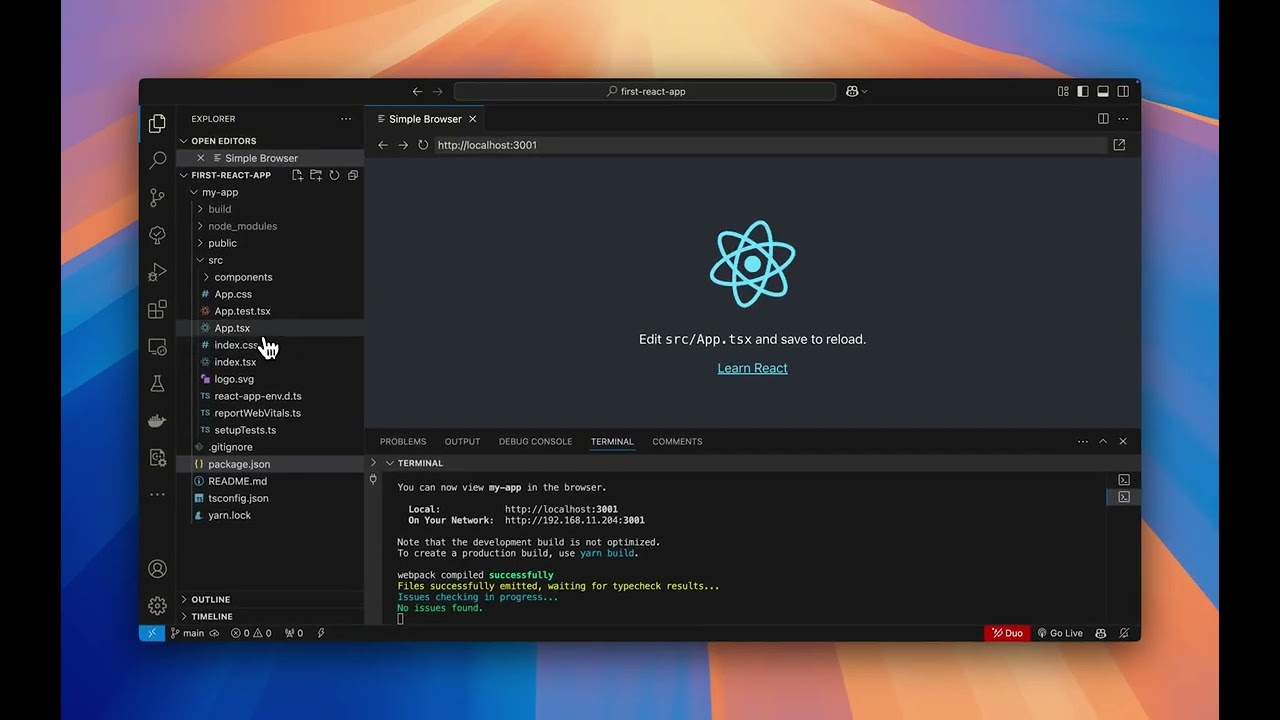Viewport: 1280px width, 720px height.
Task: Click New Folder icon in explorer header
Action: click(316, 175)
